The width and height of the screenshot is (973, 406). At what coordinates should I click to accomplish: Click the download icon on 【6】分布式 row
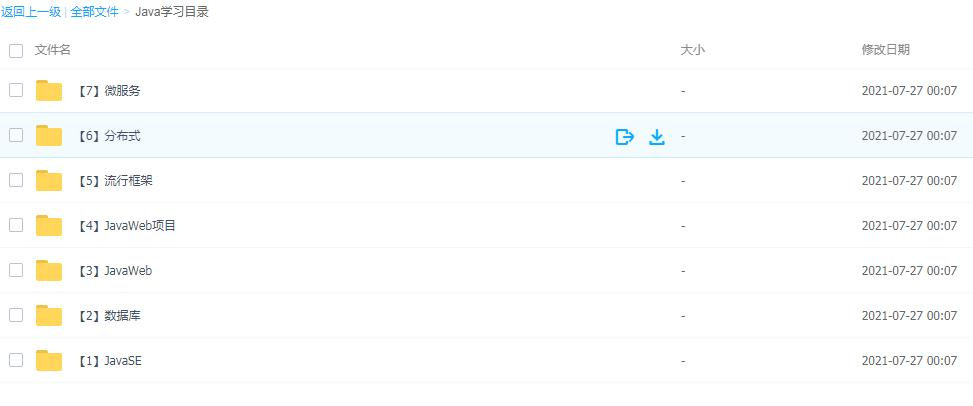[657, 137]
